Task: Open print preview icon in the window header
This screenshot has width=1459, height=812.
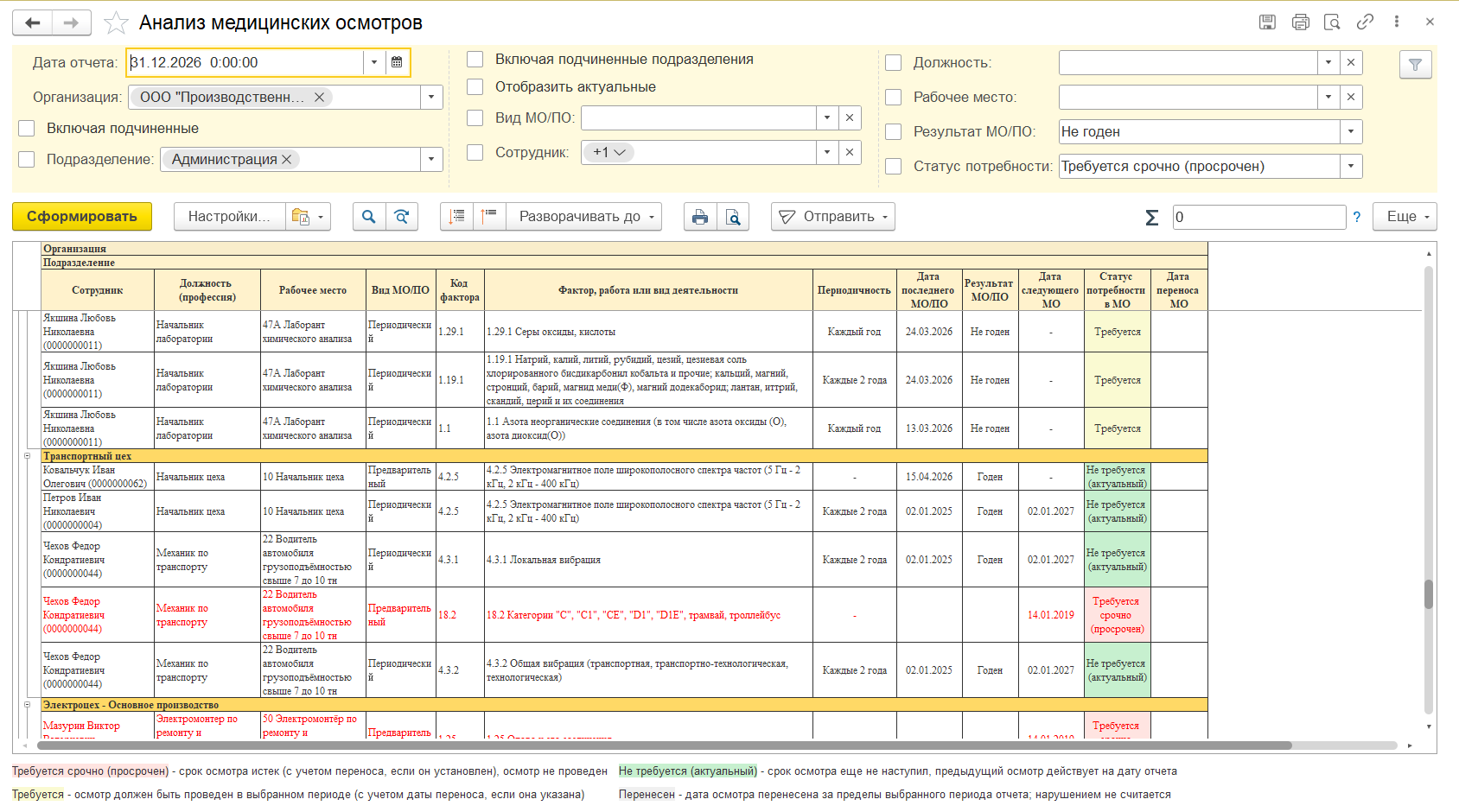Action: (1332, 22)
